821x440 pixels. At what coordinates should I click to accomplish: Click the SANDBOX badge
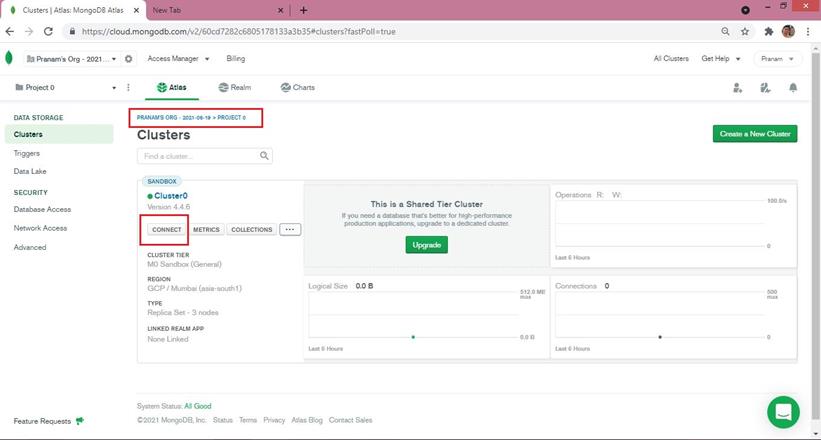tap(162, 181)
